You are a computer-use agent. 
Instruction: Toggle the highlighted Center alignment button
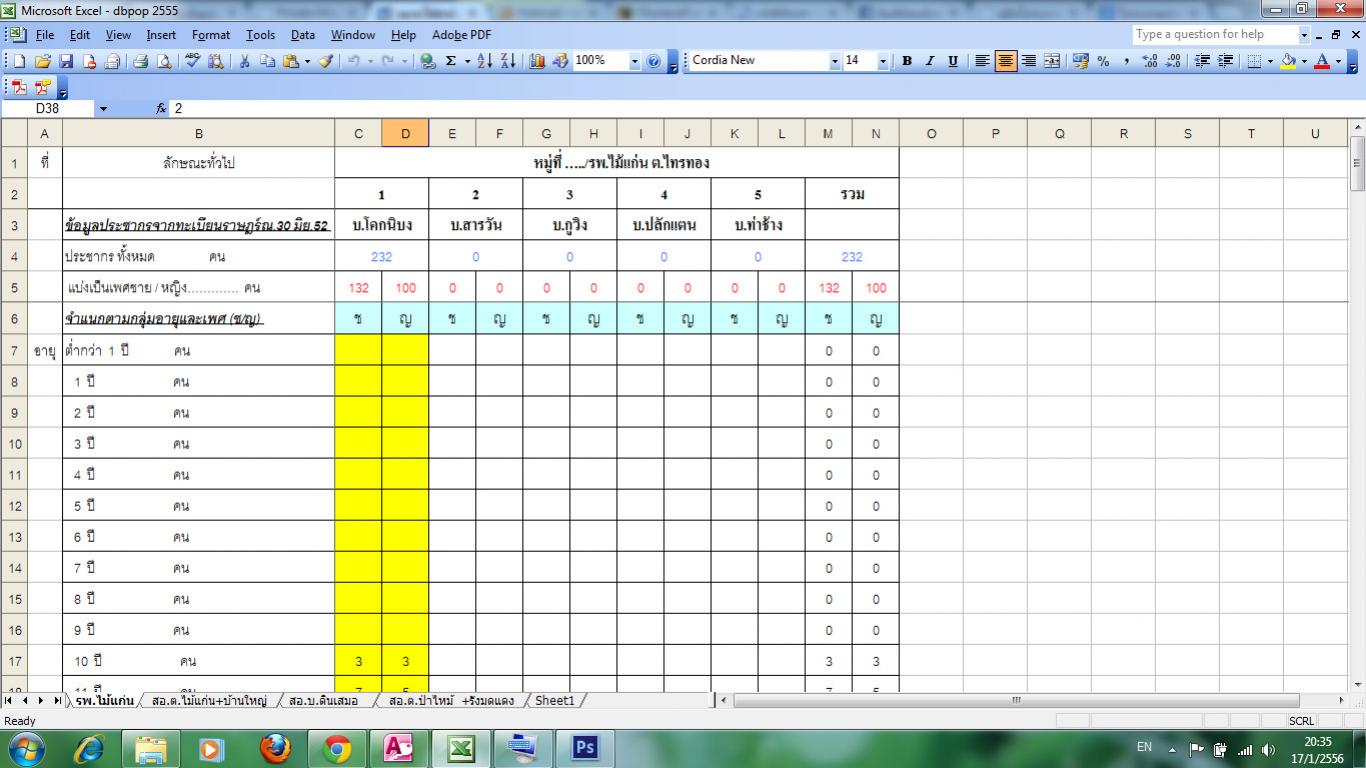1005,61
